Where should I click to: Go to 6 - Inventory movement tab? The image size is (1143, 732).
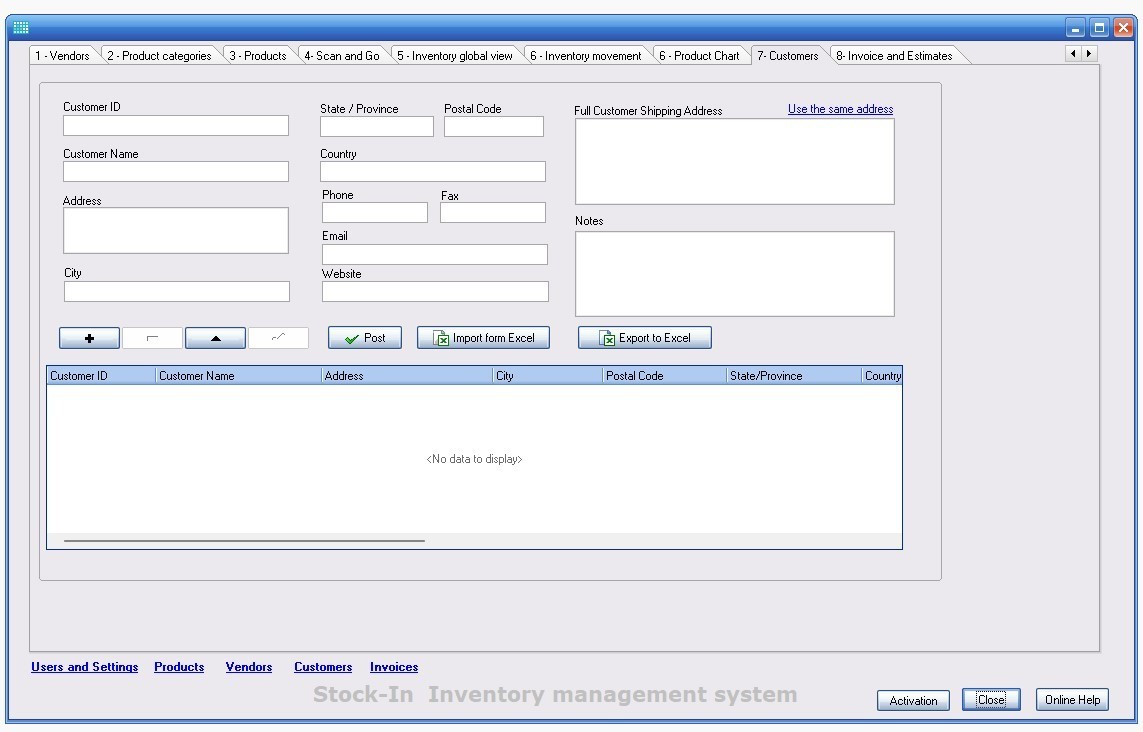pos(585,55)
